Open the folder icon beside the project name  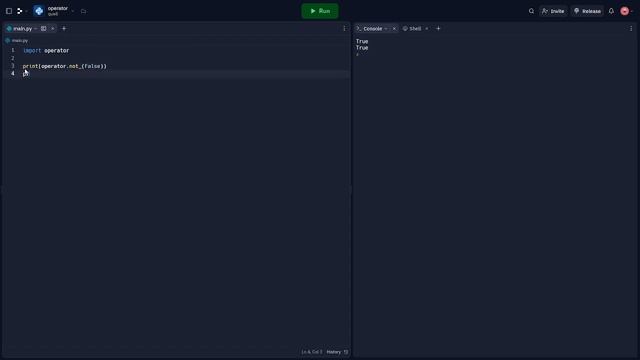click(83, 11)
